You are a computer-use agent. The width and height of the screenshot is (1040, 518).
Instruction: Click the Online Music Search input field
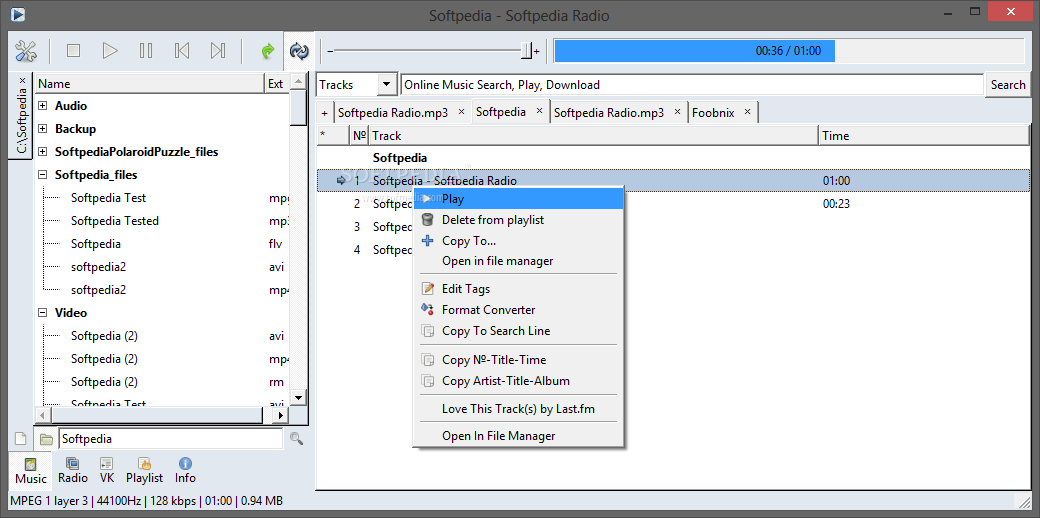click(x=692, y=85)
